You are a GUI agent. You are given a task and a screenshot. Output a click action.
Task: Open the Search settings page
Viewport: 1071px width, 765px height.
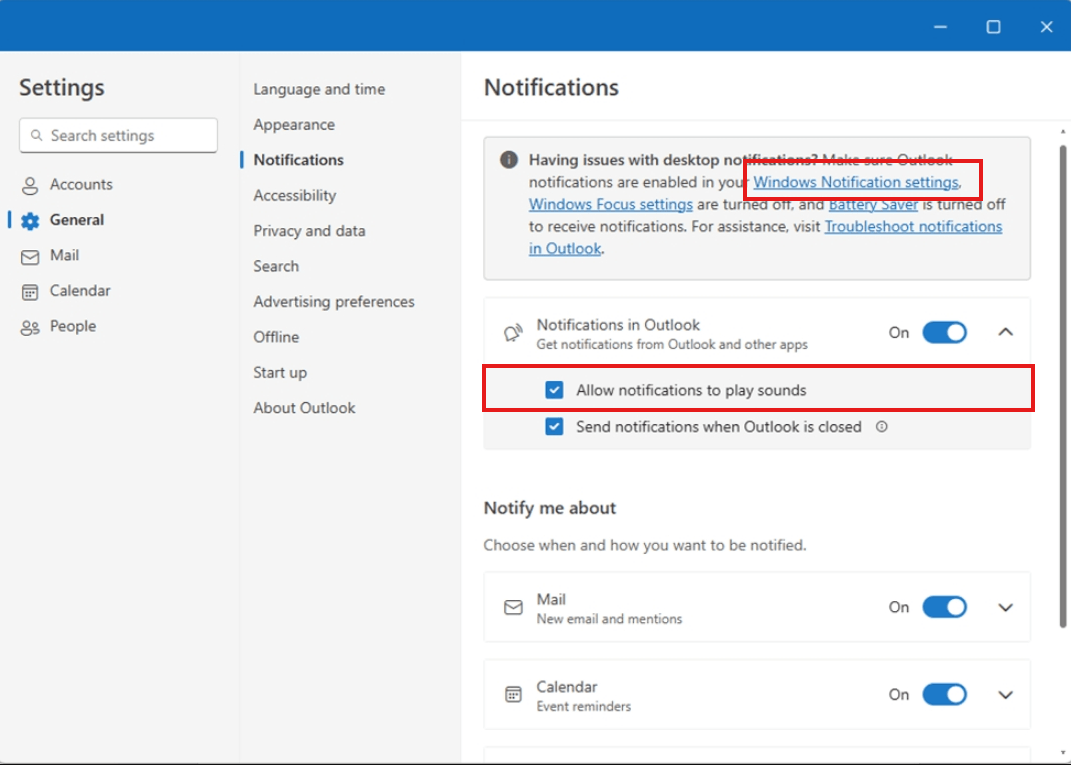pos(276,266)
